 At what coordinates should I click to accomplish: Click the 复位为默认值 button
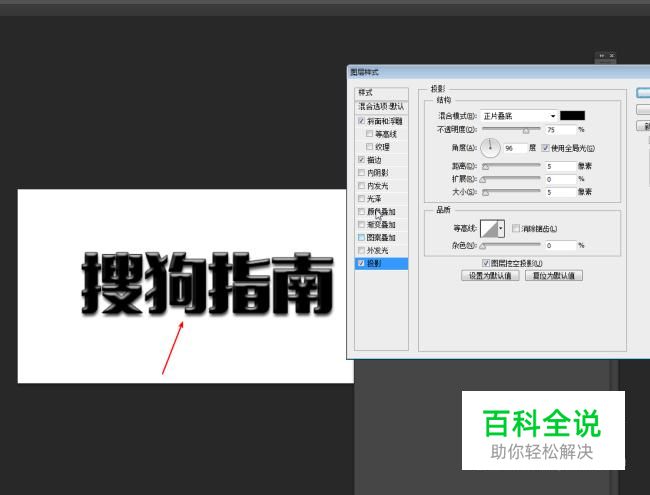[x=554, y=276]
